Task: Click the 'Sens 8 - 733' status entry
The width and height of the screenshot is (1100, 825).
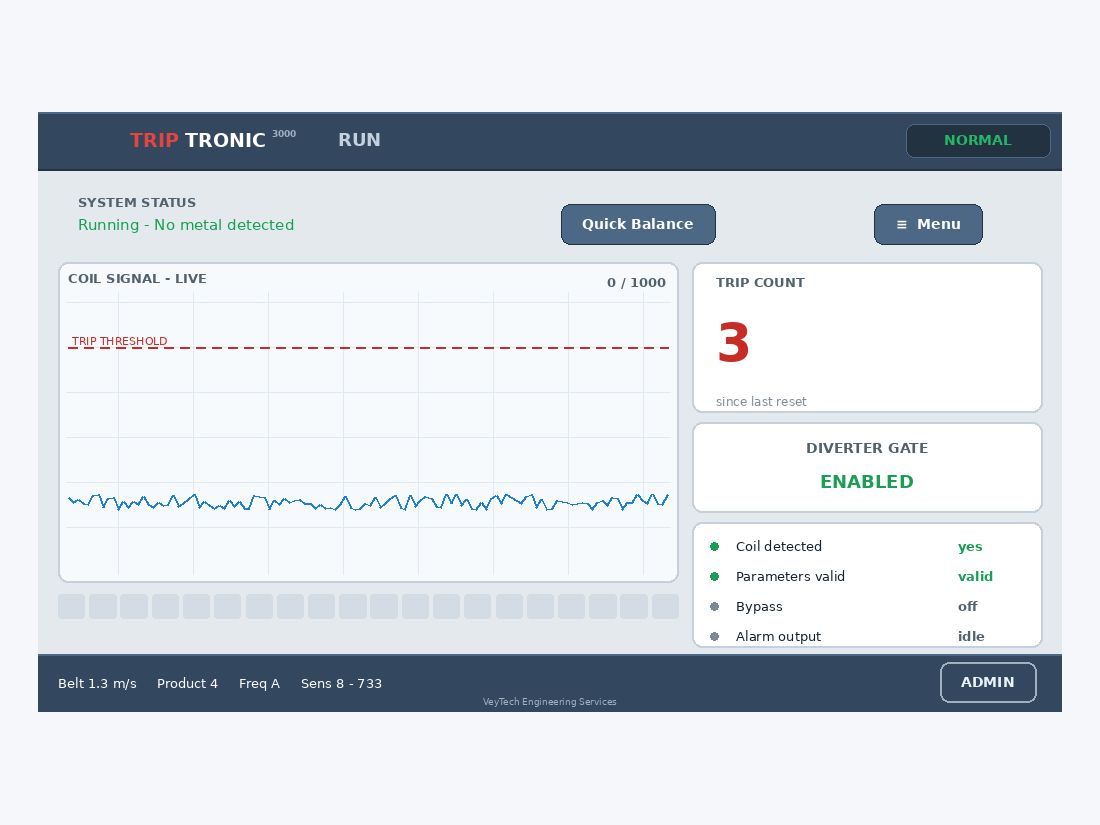Action: click(x=341, y=683)
